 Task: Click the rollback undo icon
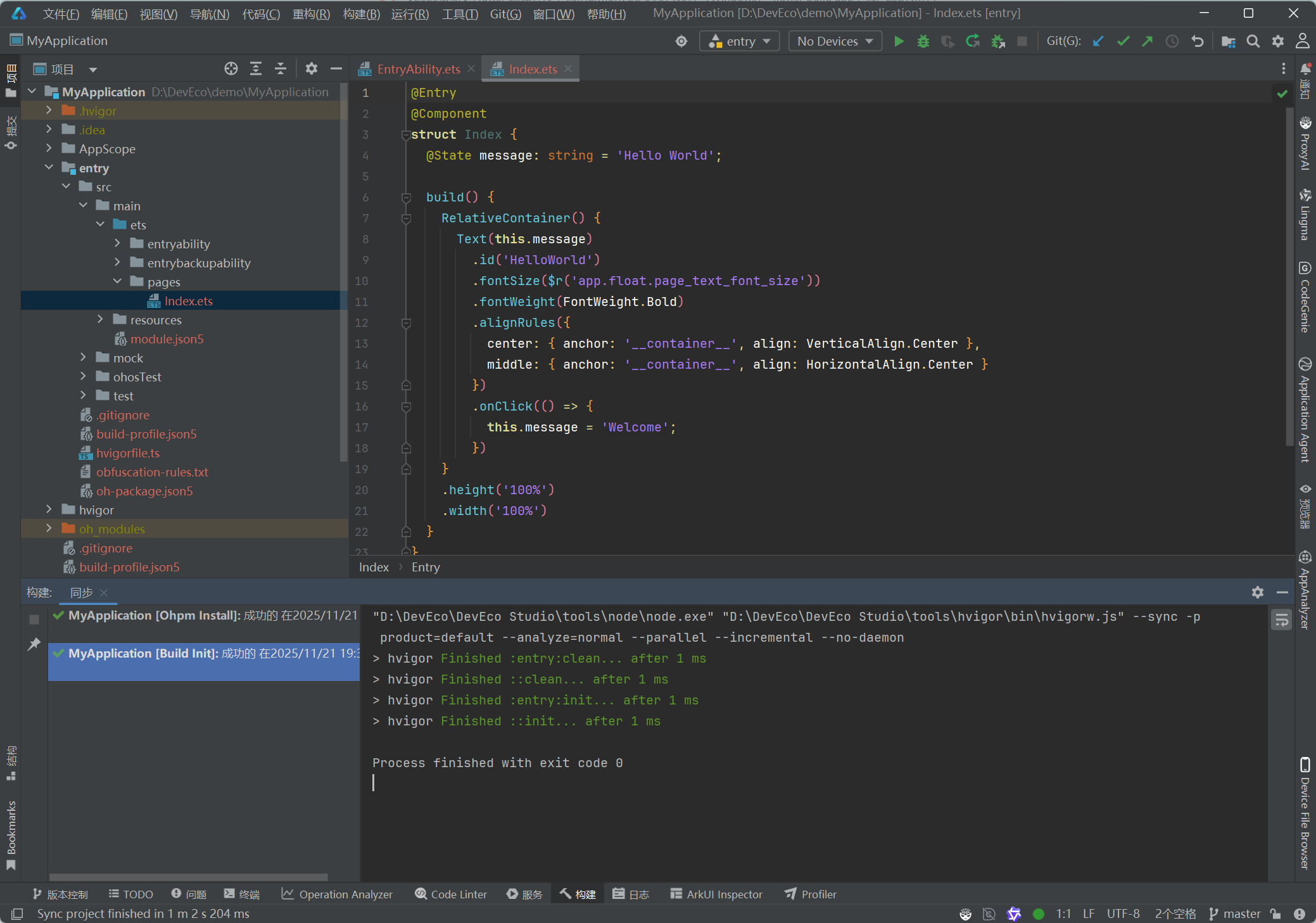coord(1197,41)
